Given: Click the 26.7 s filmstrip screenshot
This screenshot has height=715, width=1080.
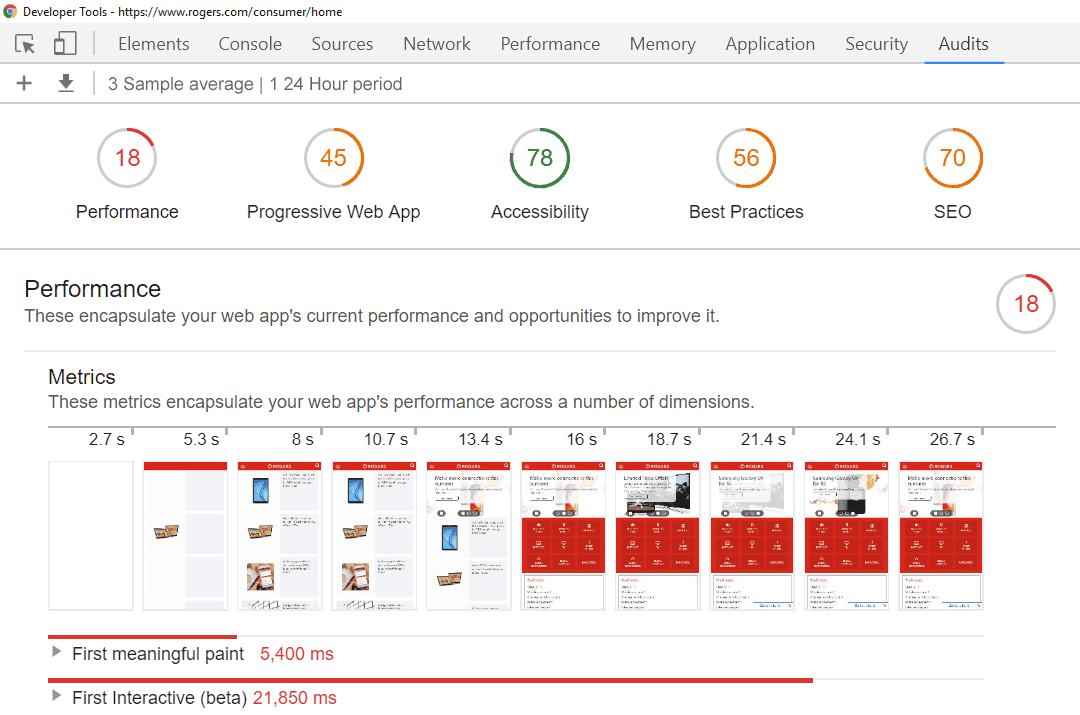Looking at the screenshot, I should 940,535.
